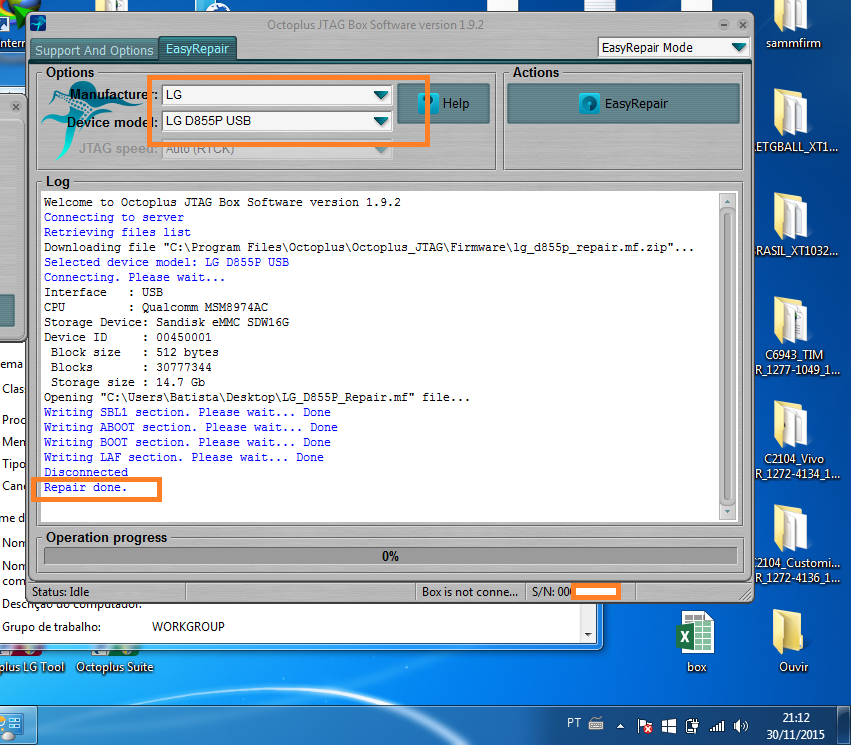Click the 'Downloading file' log line
Screen dimensions: 851x745
coord(369,247)
